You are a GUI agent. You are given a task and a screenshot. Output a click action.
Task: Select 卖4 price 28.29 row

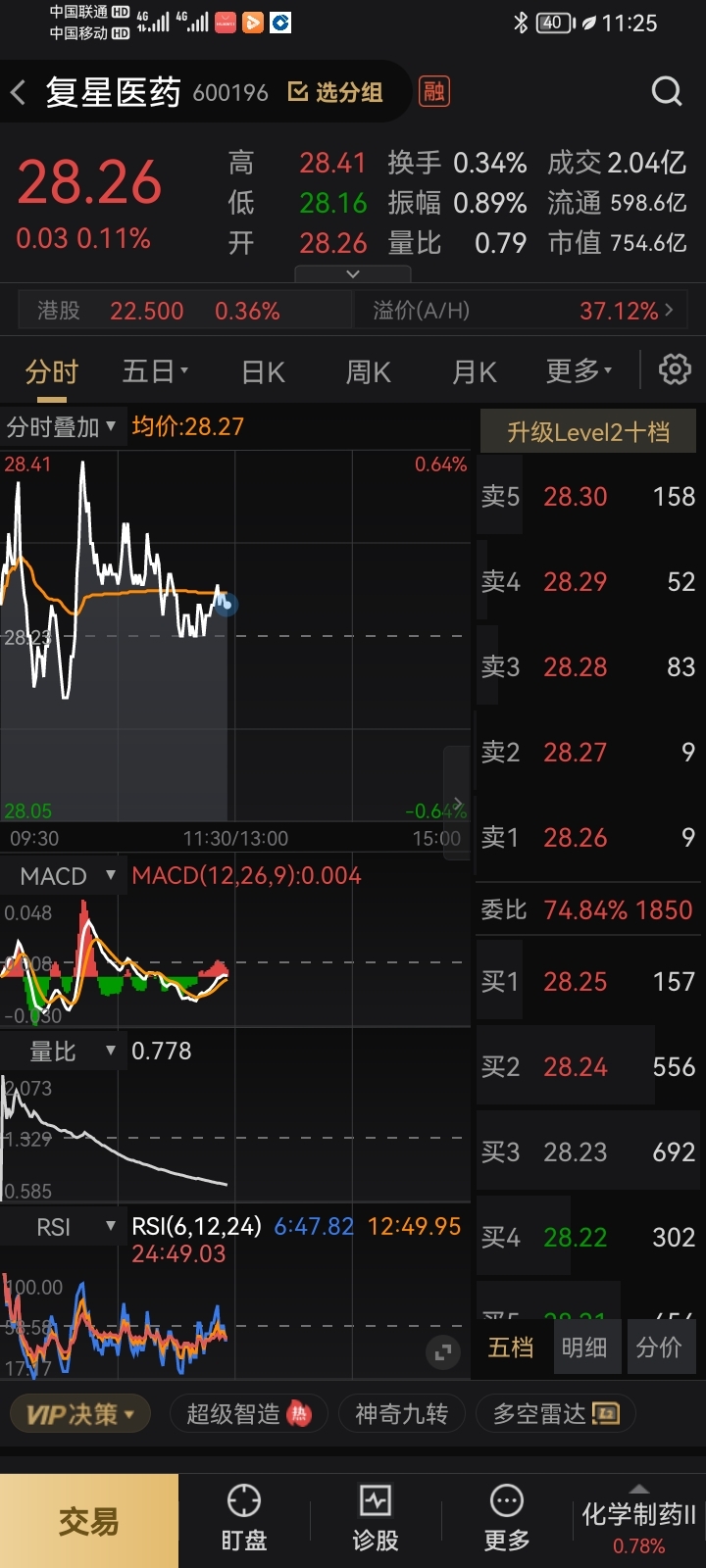pos(588,582)
